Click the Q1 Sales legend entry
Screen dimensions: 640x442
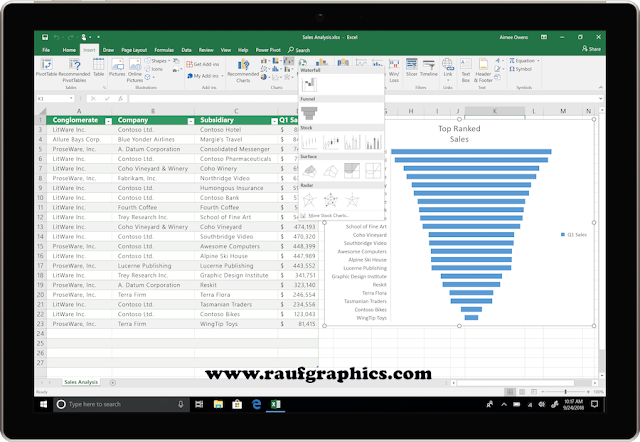(x=573, y=235)
